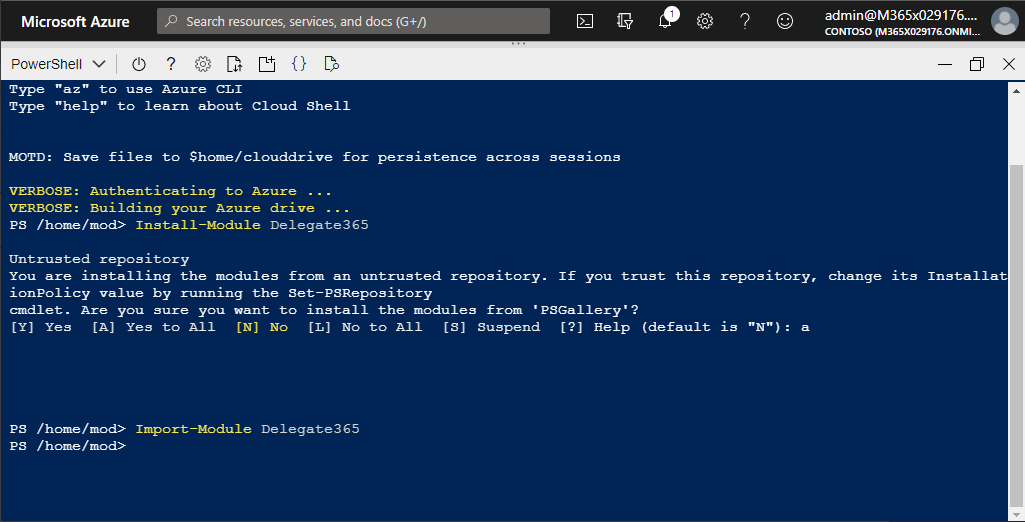
Task: Open Azure help question mark
Action: click(745, 21)
